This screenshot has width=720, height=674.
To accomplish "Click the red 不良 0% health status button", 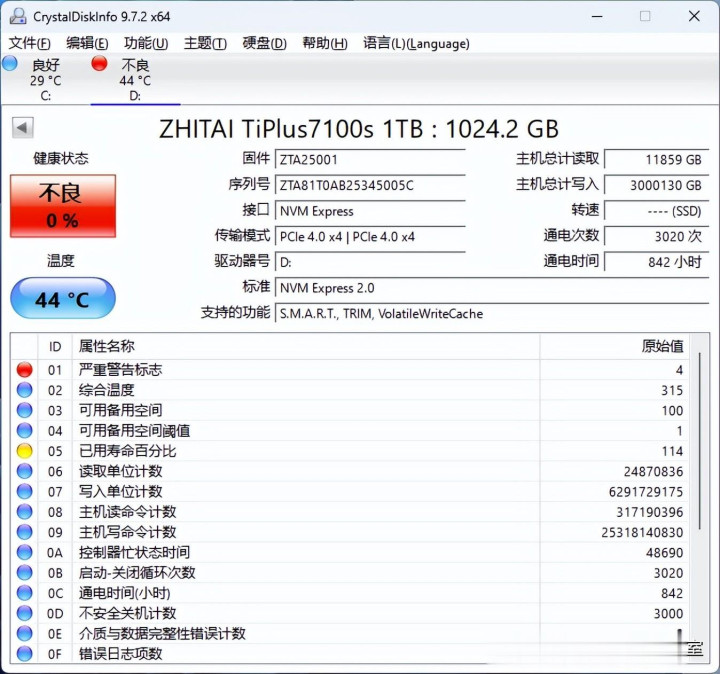I will (62, 205).
